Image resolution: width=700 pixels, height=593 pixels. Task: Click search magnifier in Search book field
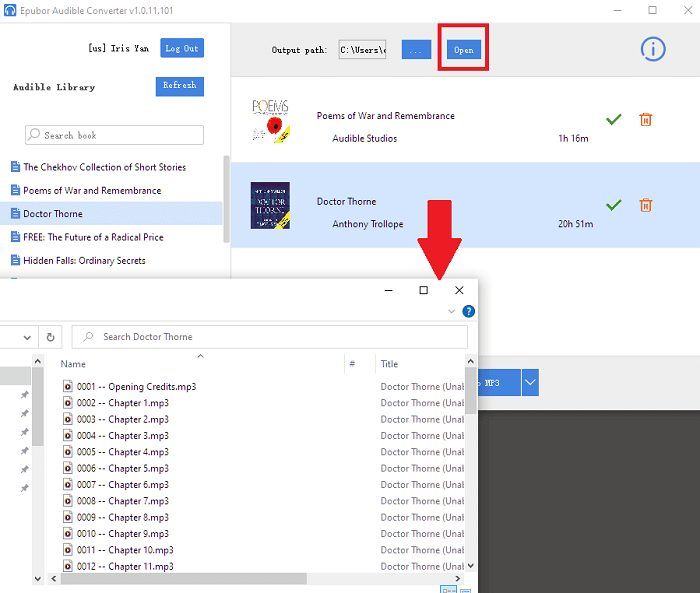point(34,134)
